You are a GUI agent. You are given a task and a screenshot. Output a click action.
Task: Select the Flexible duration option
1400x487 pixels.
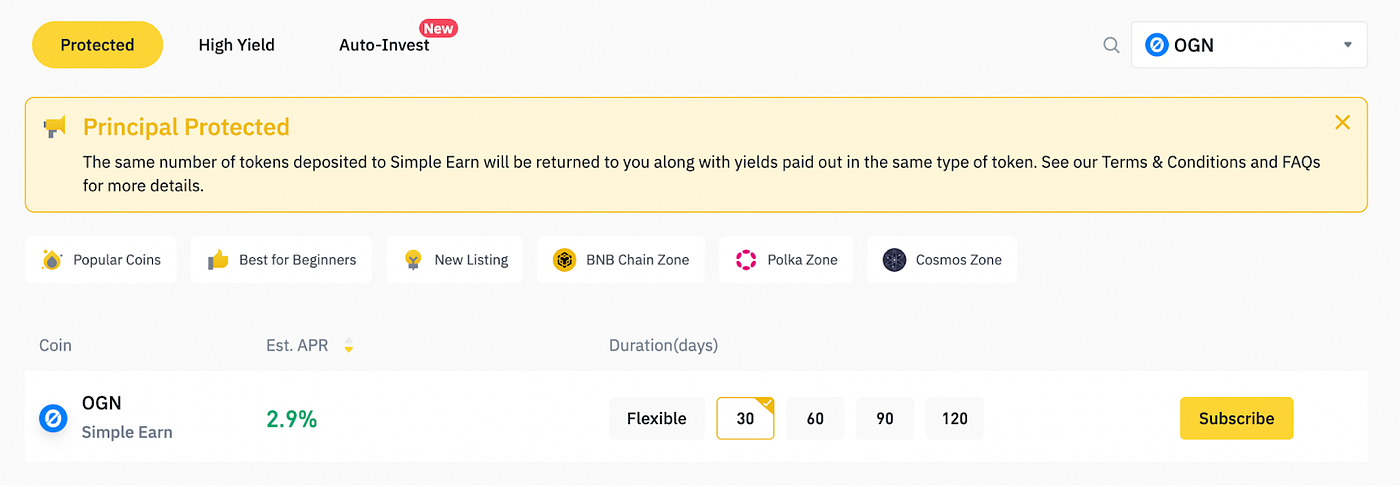[x=656, y=418]
